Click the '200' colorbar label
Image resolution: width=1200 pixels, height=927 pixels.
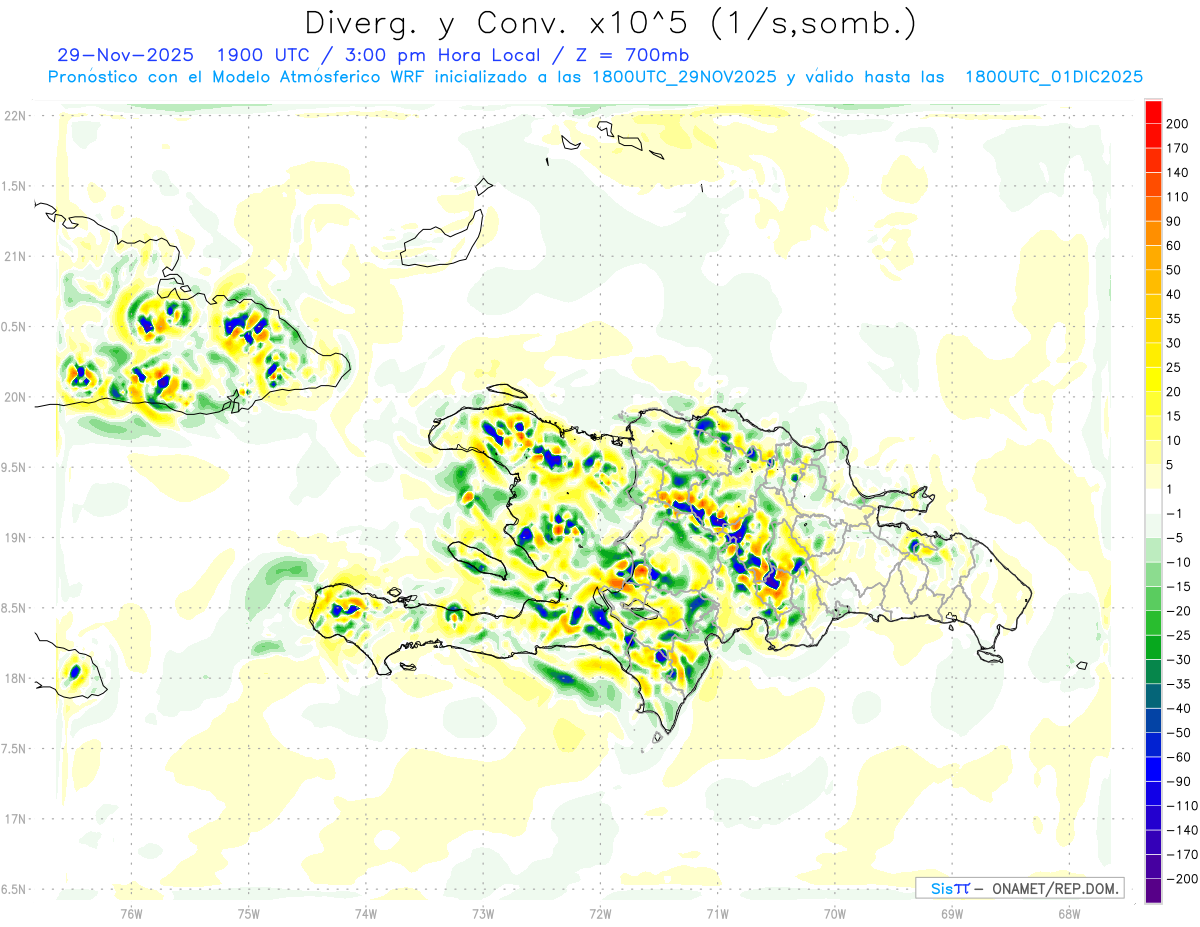pos(1179,124)
